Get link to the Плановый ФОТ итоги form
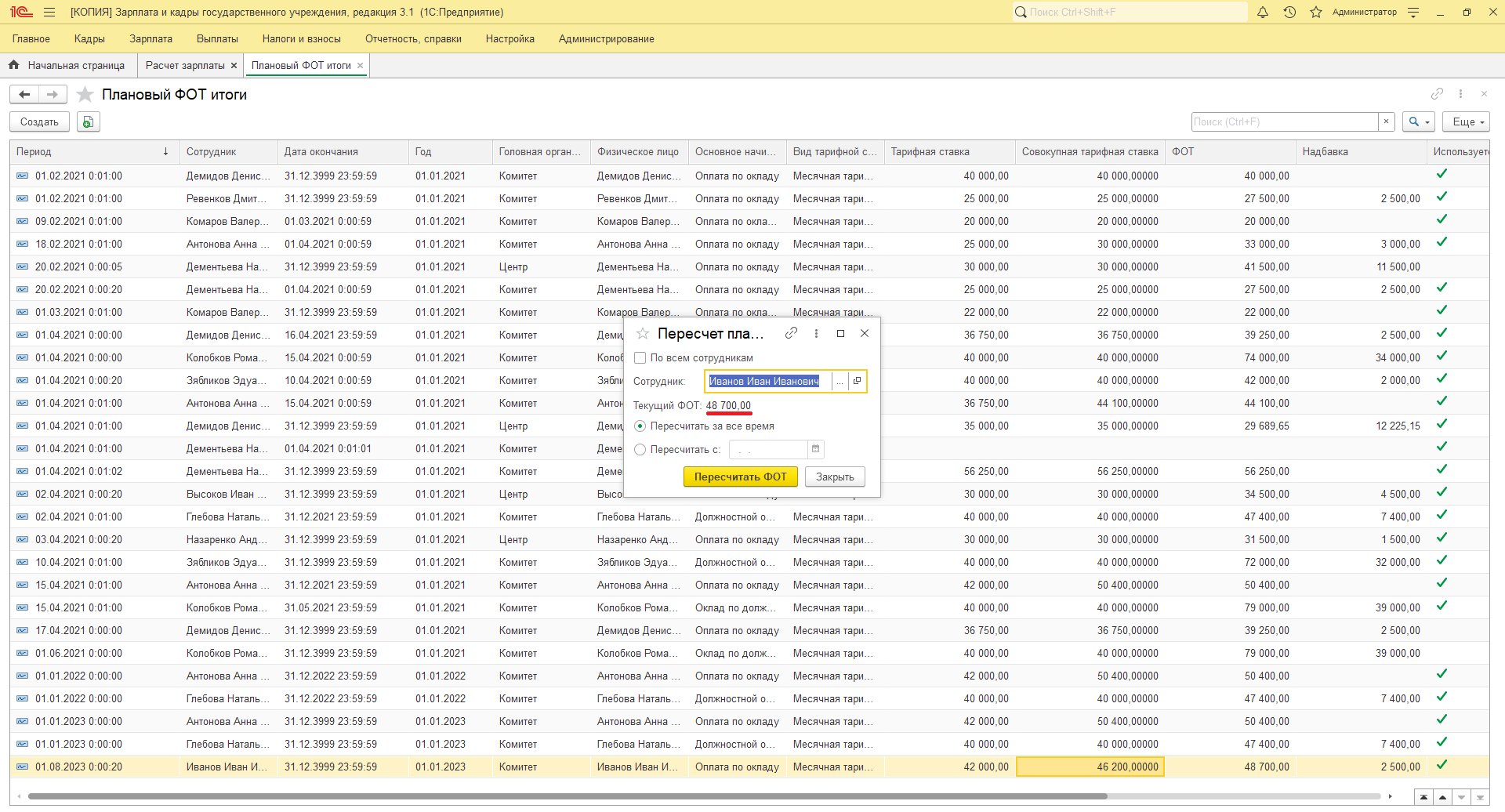 click(1437, 93)
